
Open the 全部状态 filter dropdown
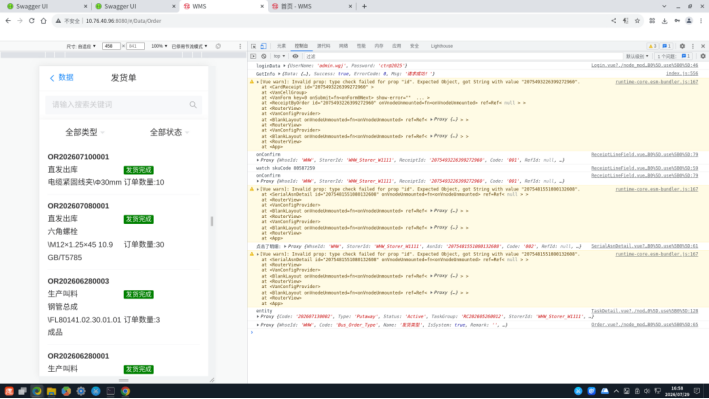point(169,132)
